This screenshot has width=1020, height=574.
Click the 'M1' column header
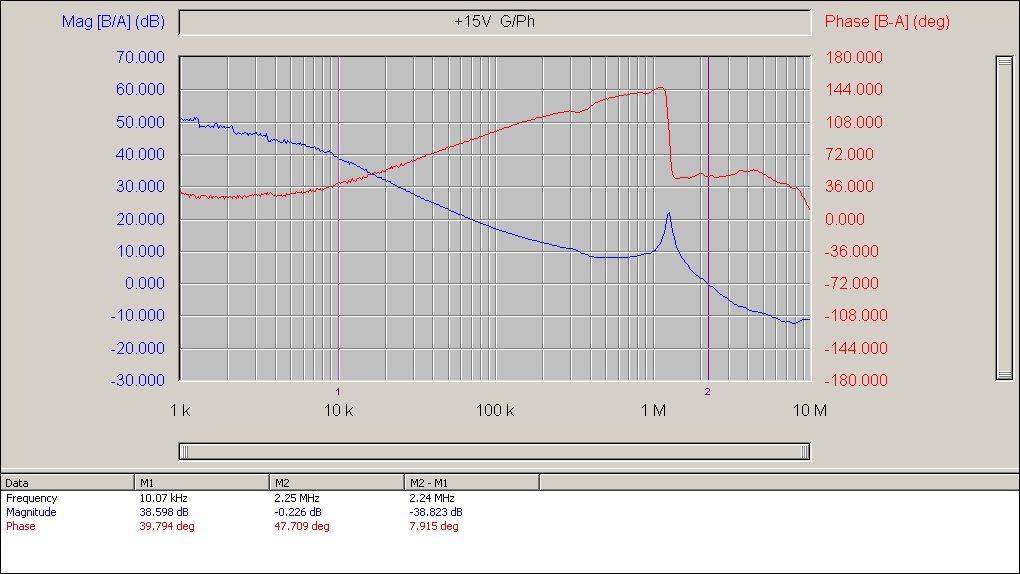click(202, 483)
